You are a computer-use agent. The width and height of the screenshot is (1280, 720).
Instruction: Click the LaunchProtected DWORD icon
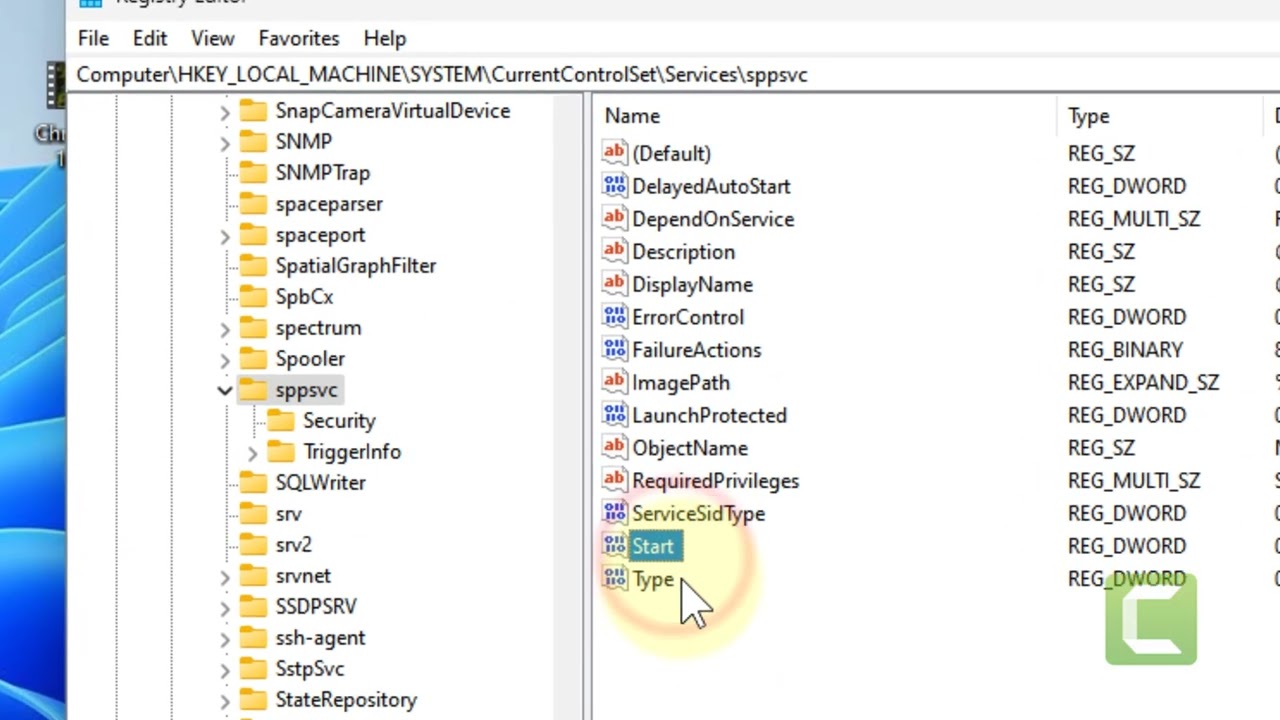pos(615,415)
